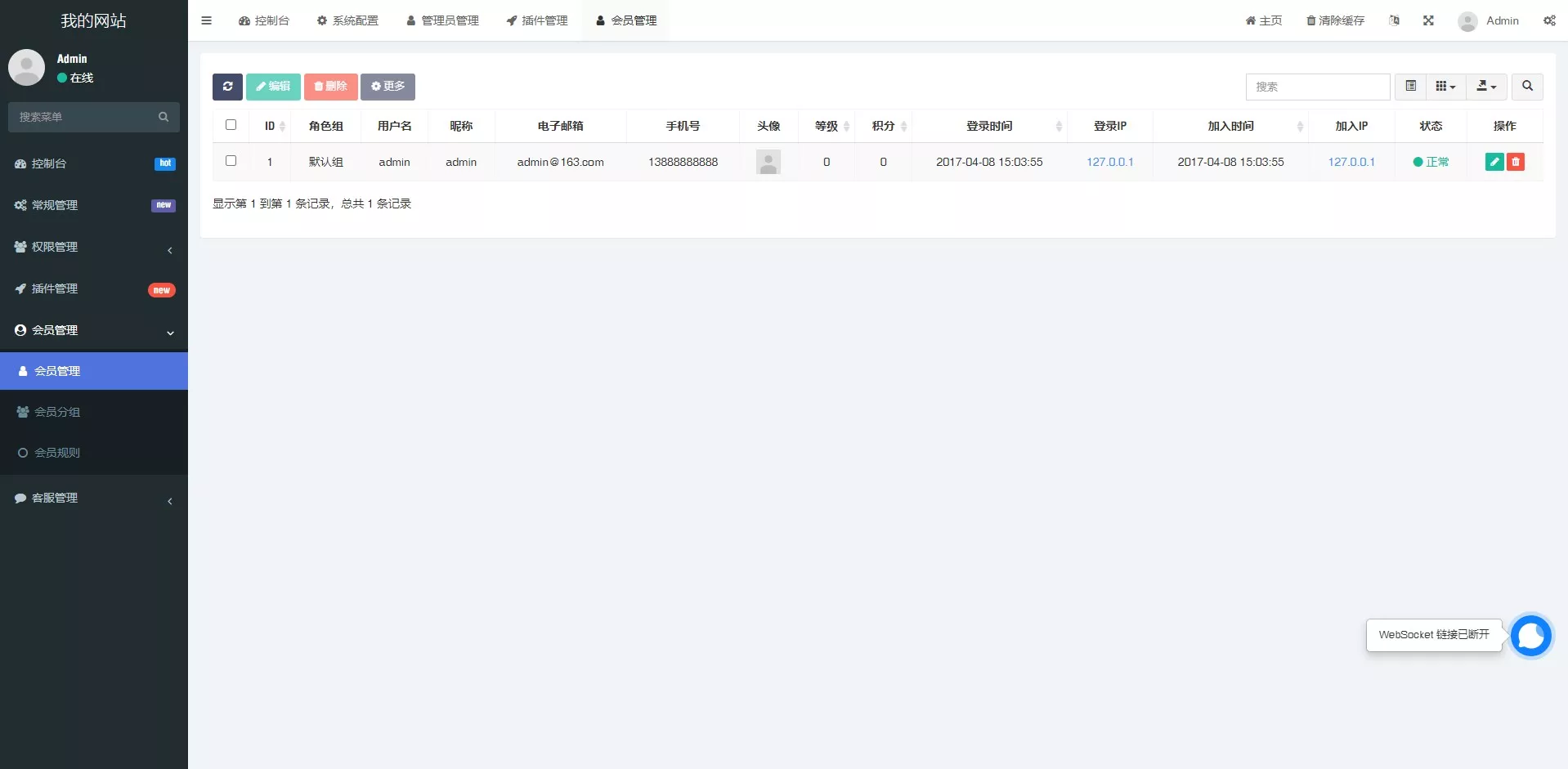Open the WebSocket chat bubble icon
Viewport: 1568px width, 769px height.
click(1530, 635)
